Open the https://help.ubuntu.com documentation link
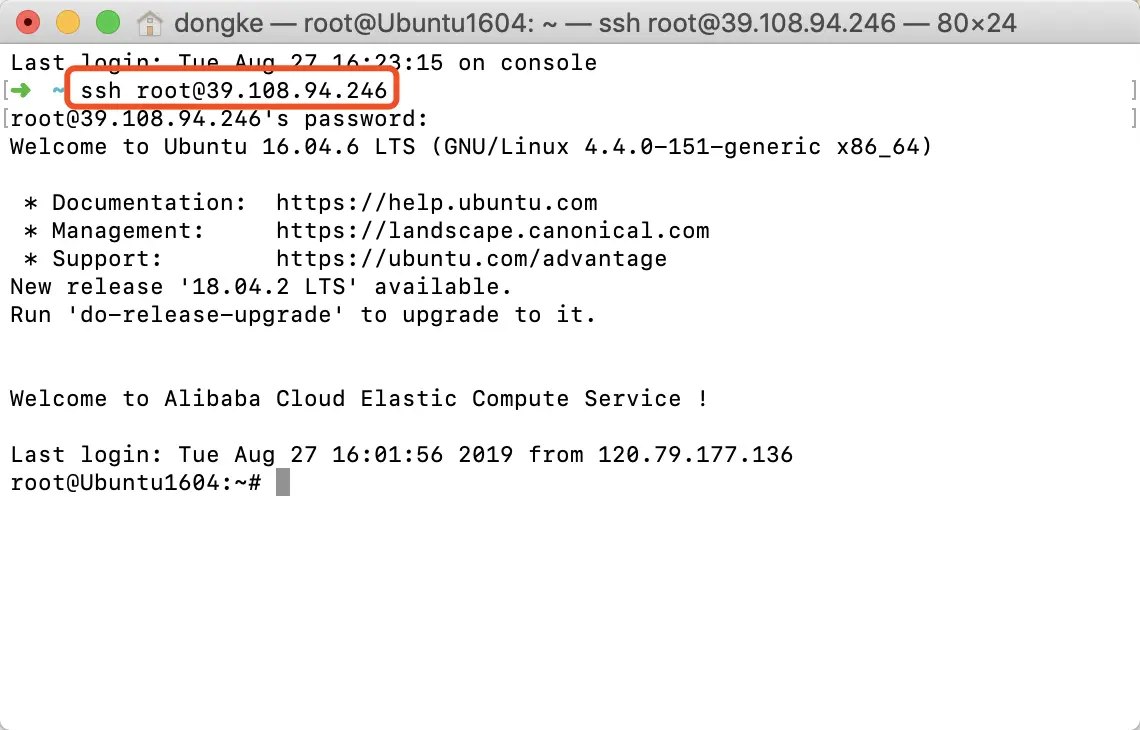Screen dimensions: 1140x730 tap(436, 203)
